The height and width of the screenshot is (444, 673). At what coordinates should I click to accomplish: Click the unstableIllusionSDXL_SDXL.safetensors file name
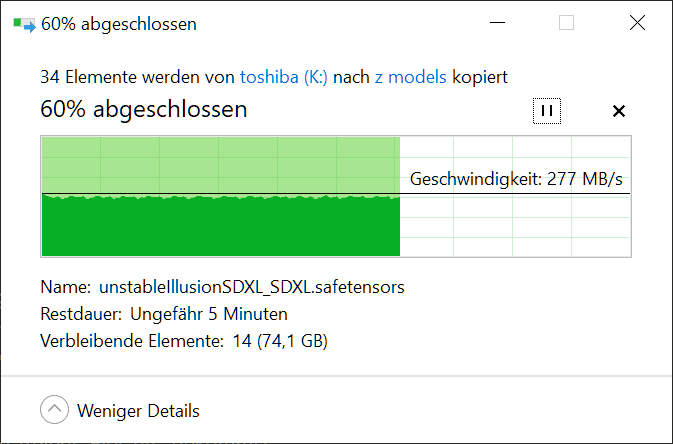coord(252,287)
